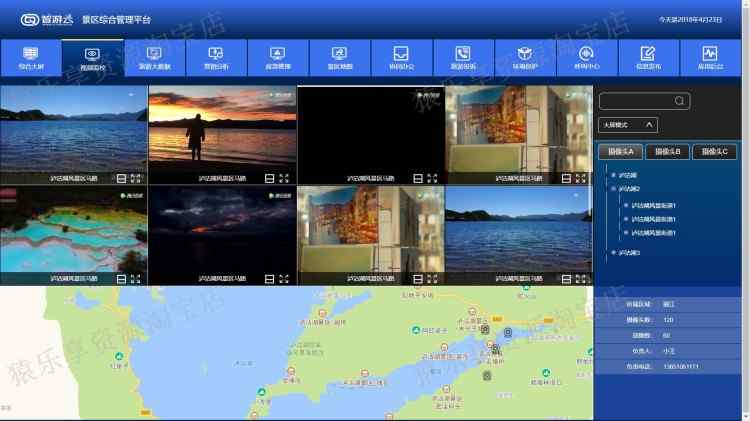Screen dimensions: 750x421
Task: Select the 摄像头A button
Action: 621,152
